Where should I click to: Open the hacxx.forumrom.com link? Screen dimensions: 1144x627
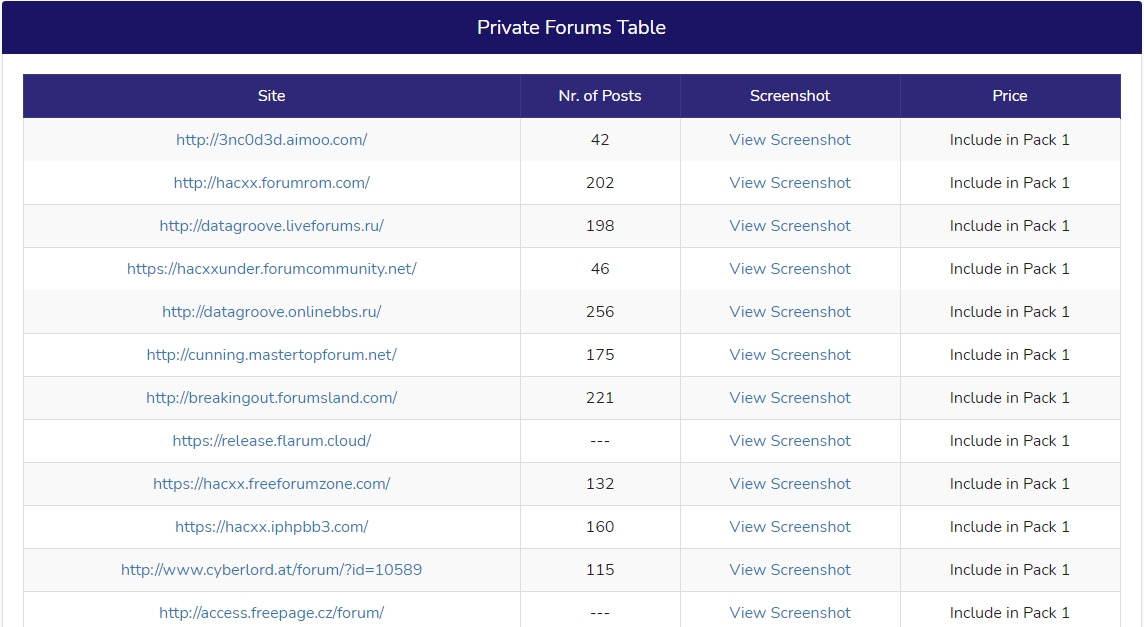coord(271,183)
